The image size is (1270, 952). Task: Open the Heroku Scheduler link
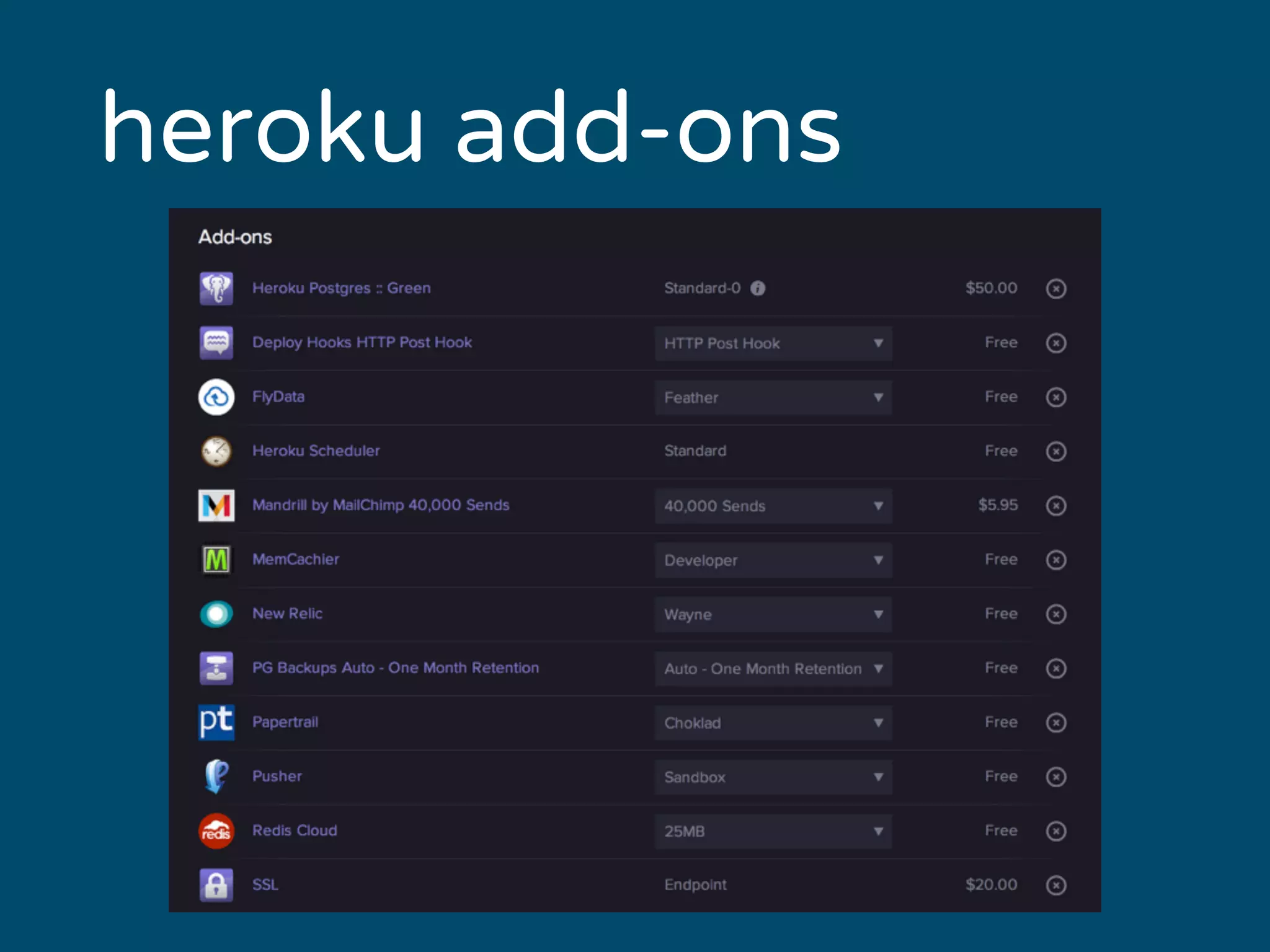316,451
